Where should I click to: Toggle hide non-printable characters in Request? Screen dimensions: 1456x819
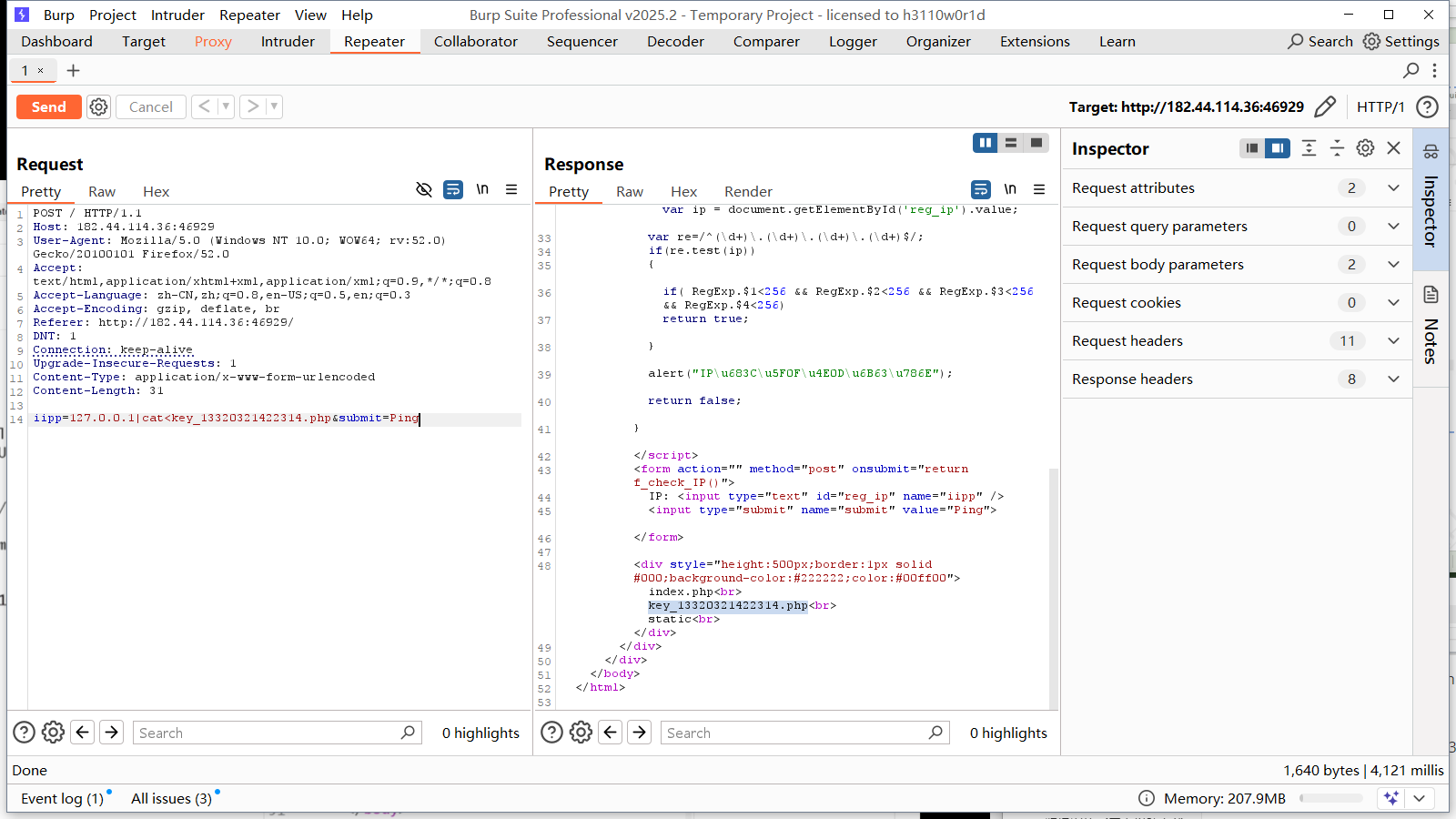[424, 189]
